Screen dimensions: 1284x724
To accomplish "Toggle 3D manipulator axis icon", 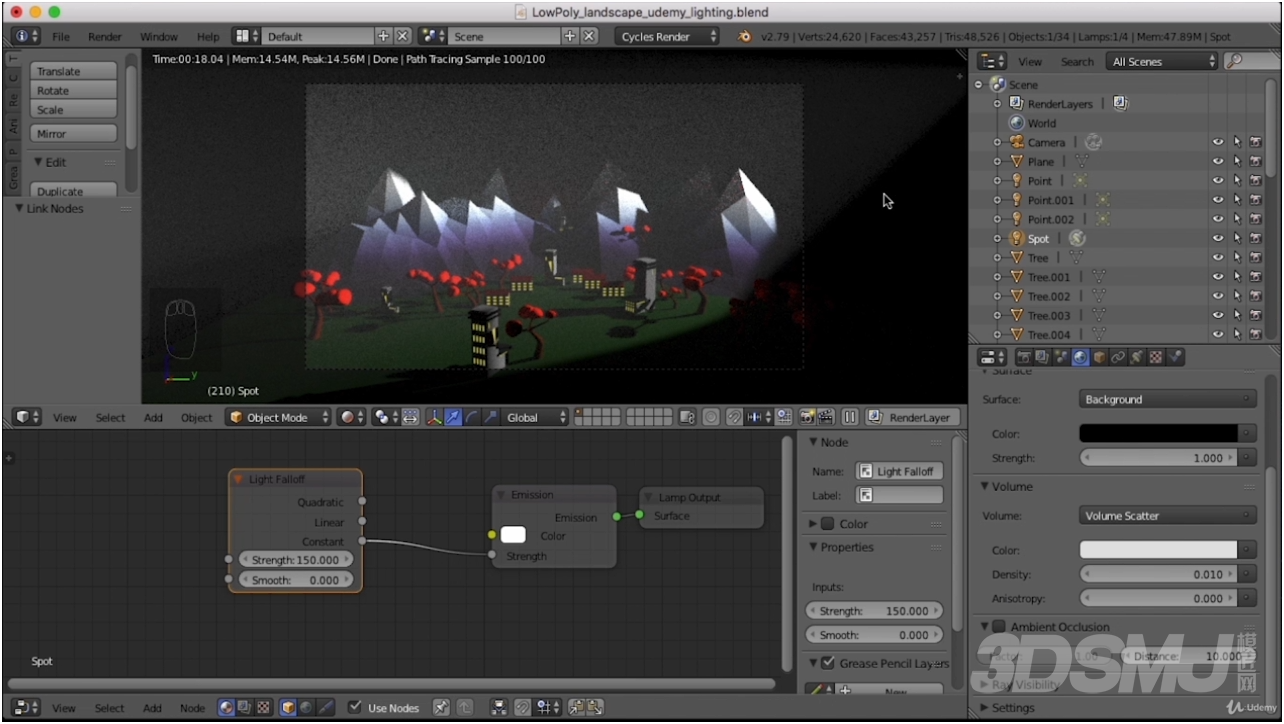I will [433, 418].
